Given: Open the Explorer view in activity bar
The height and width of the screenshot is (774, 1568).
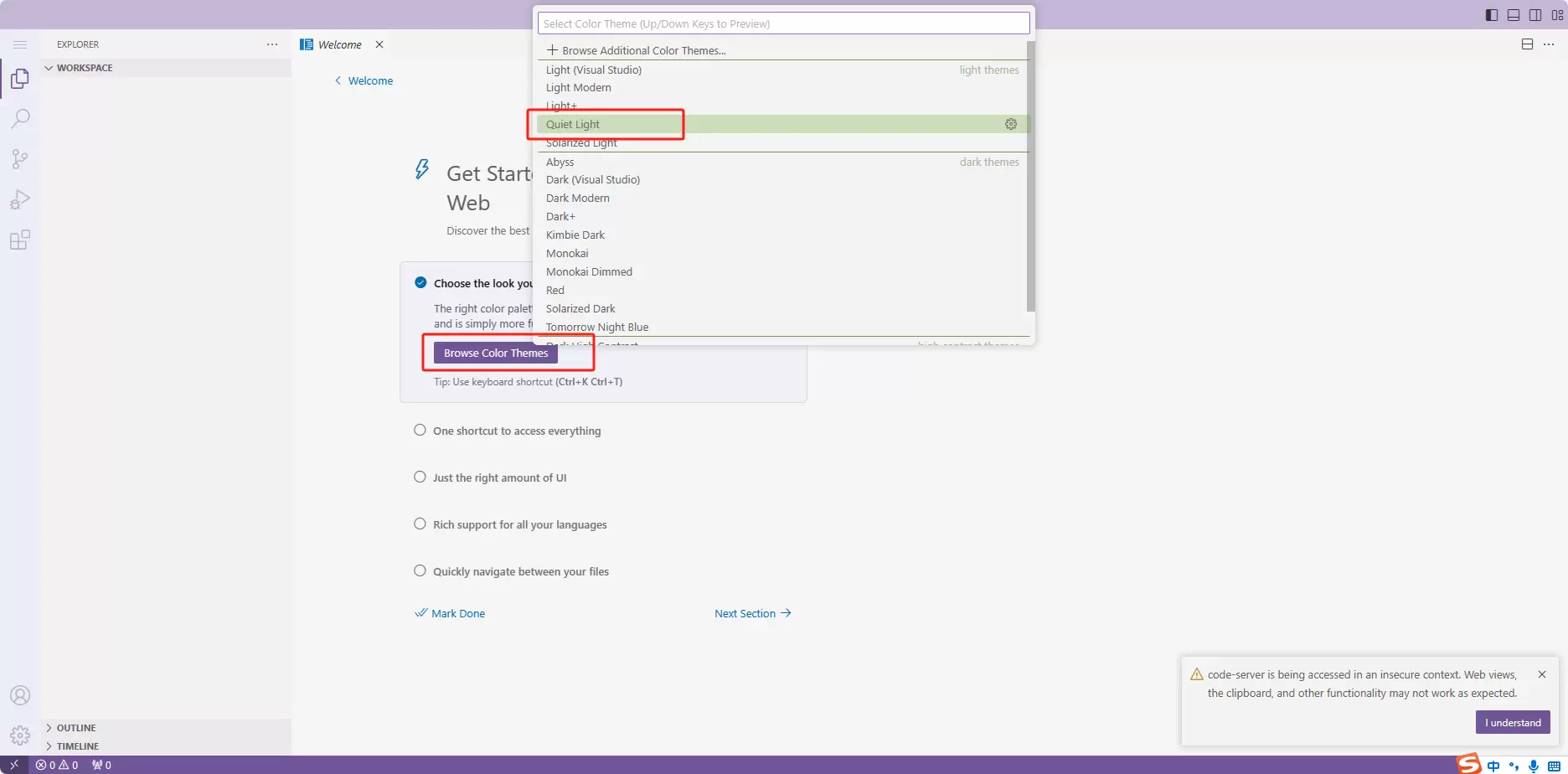Looking at the screenshot, I should (x=20, y=79).
